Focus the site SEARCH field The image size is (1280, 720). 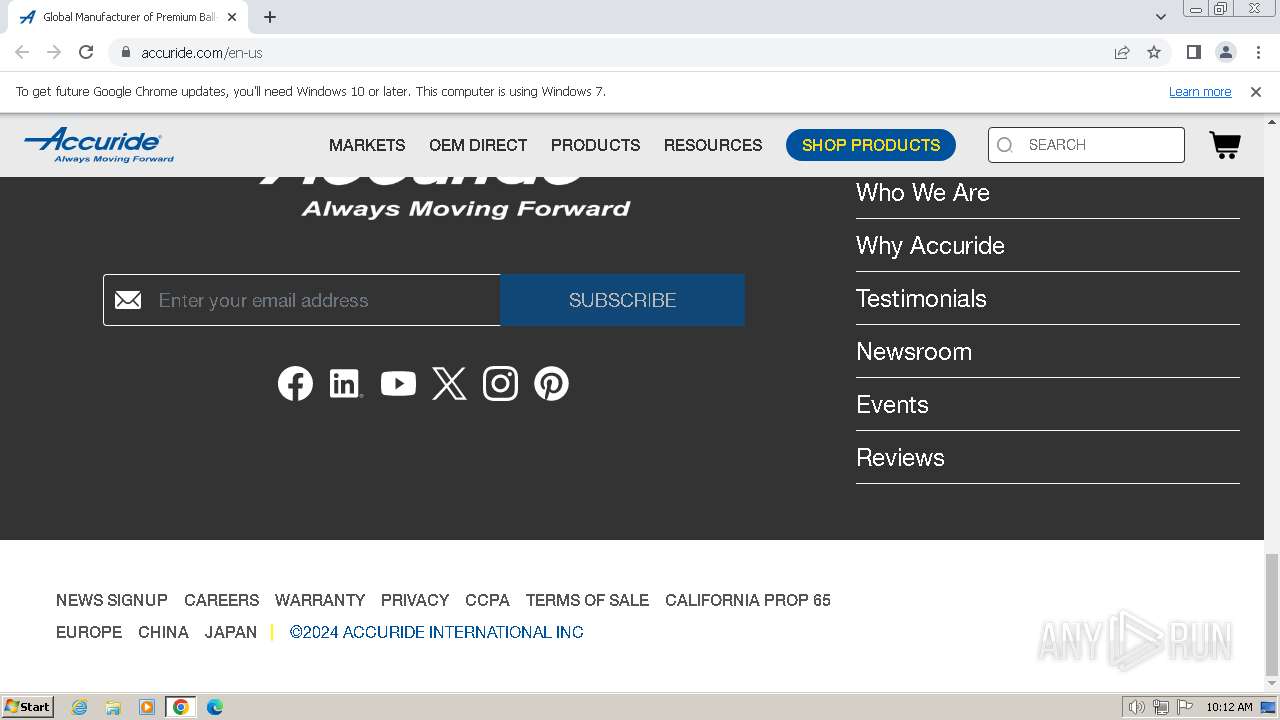pos(1086,145)
